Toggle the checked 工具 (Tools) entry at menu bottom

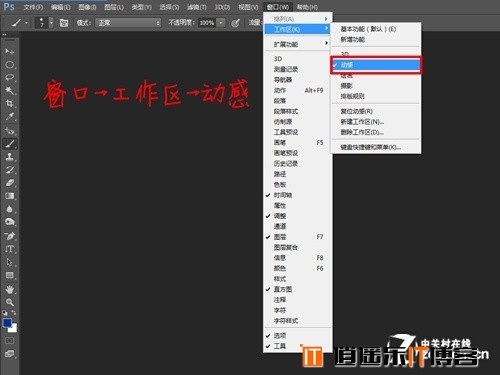[298, 346]
